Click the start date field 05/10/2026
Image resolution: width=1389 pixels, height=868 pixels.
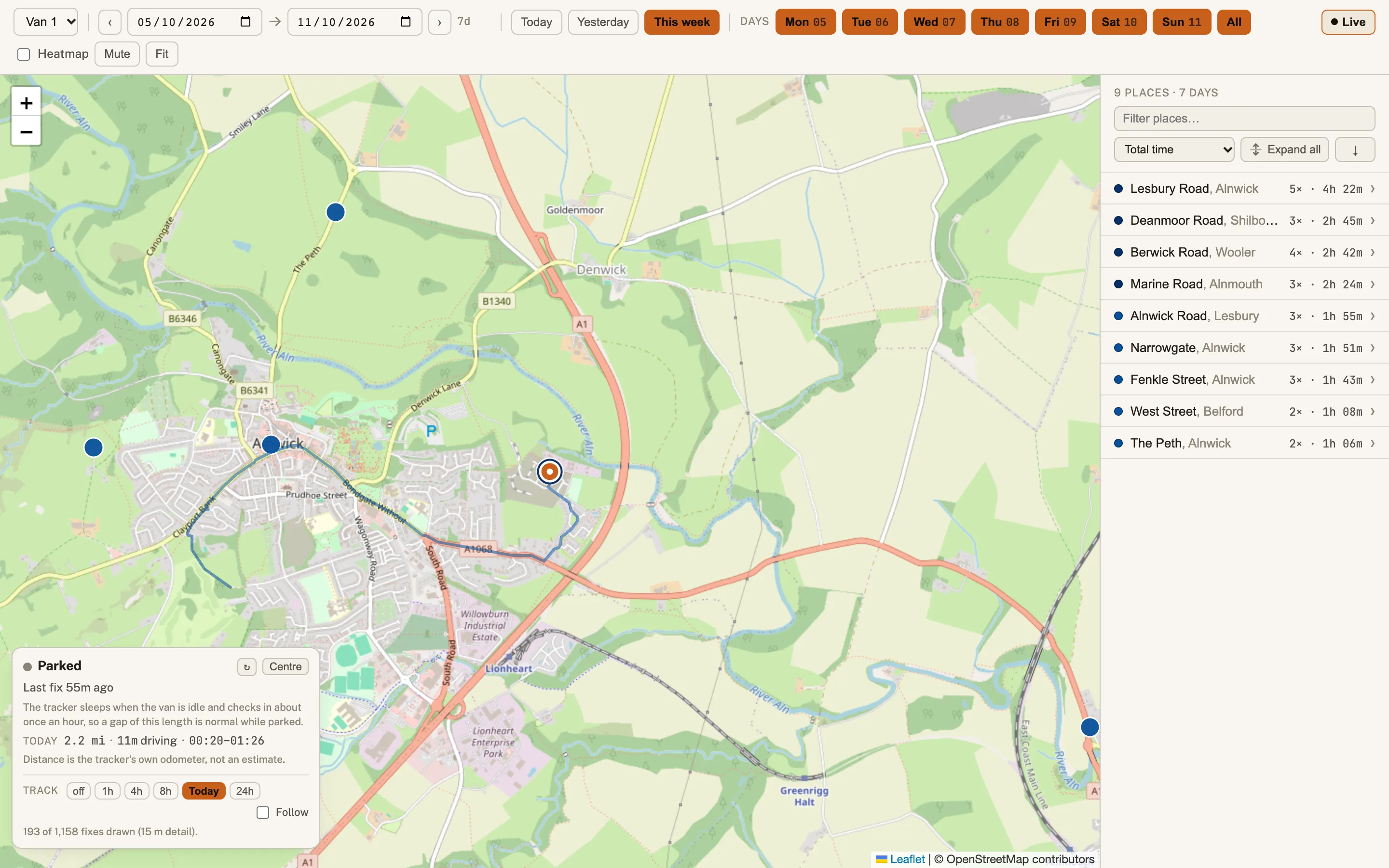tap(194, 22)
